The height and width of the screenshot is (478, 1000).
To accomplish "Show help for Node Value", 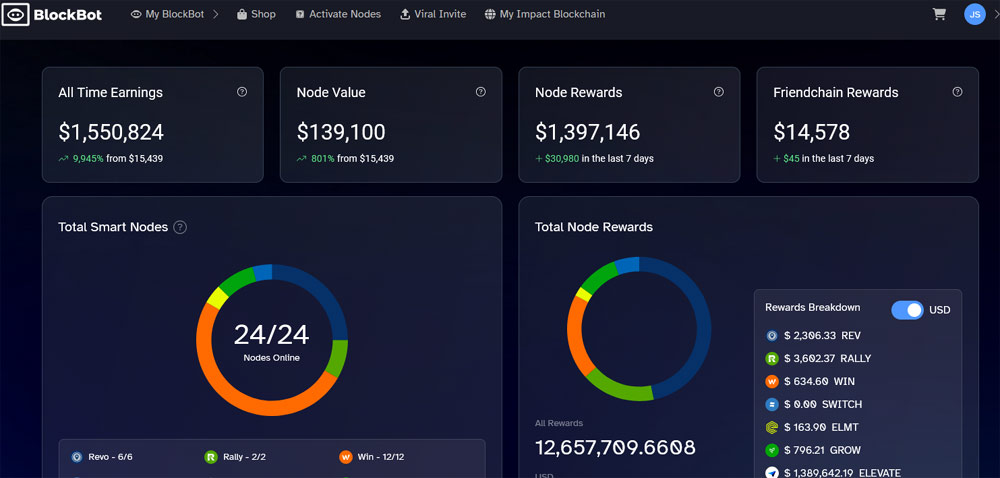I will 481,92.
